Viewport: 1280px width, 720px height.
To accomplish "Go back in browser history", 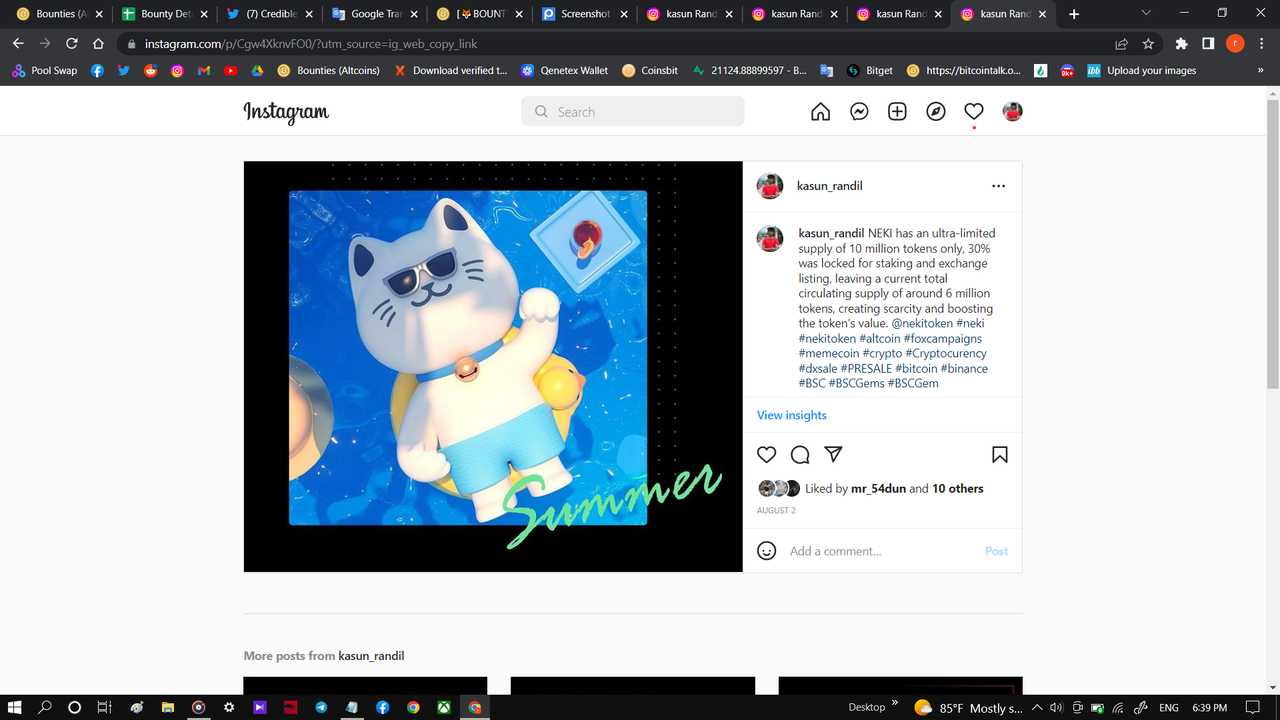I will (x=18, y=44).
